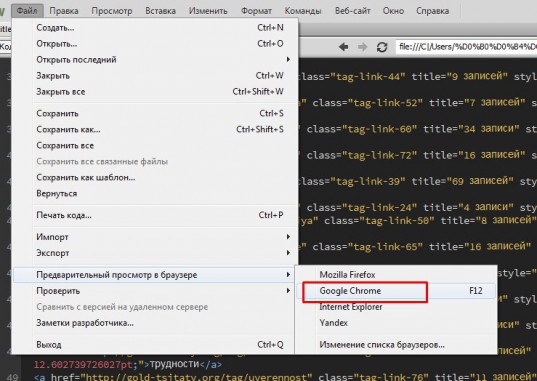537x381 pixels.
Task: Open the Файл menu
Action: 27,11
